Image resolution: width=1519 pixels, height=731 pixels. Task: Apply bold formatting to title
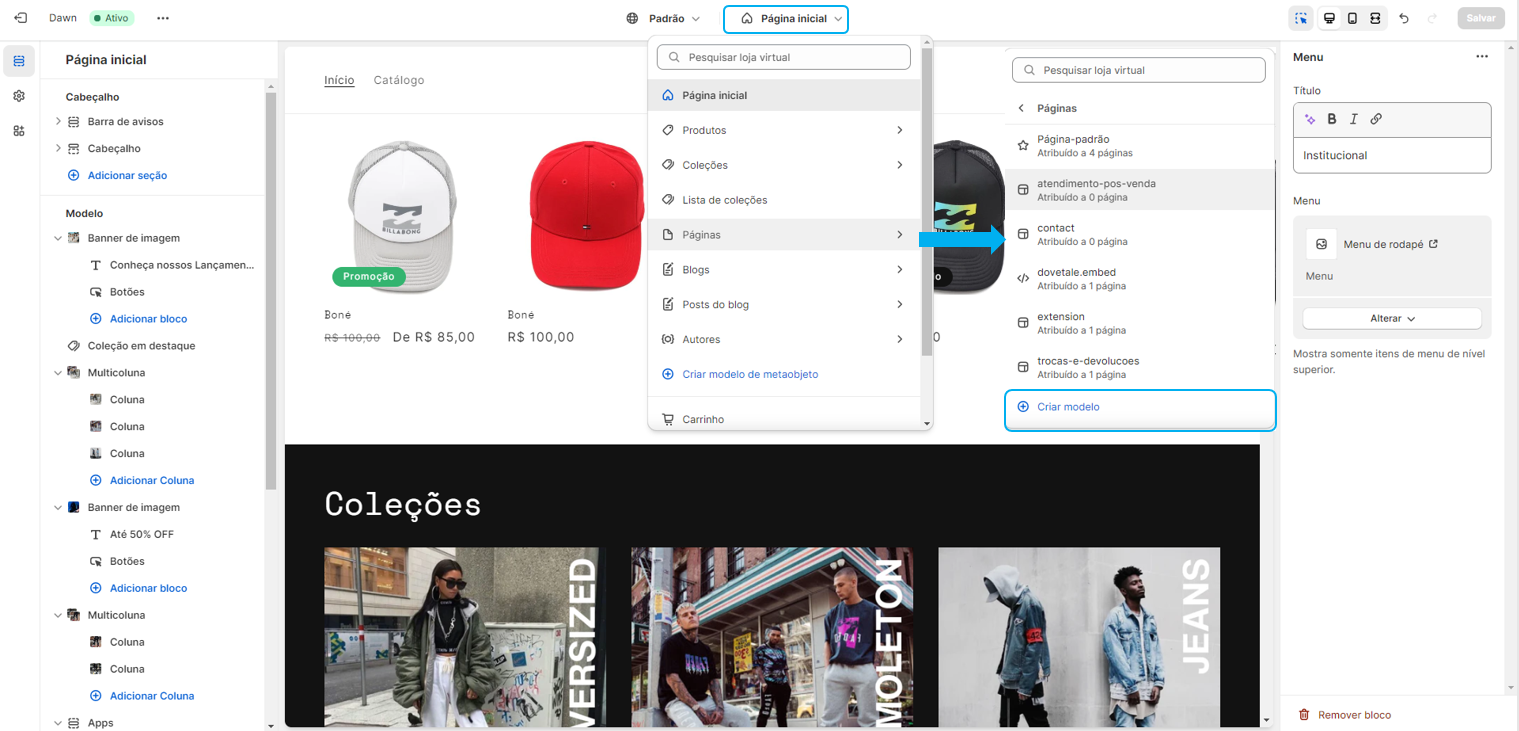click(1332, 119)
